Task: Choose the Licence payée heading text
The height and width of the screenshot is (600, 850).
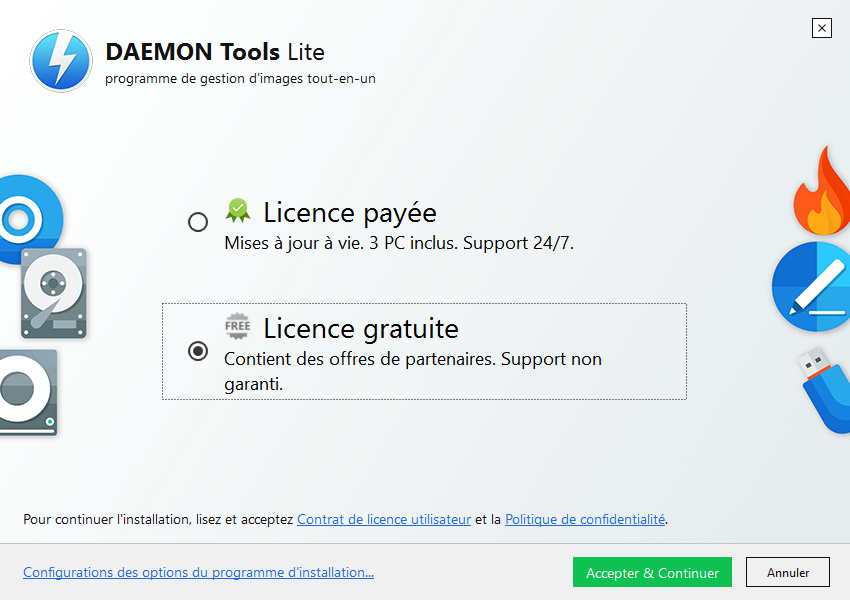Action: [350, 213]
